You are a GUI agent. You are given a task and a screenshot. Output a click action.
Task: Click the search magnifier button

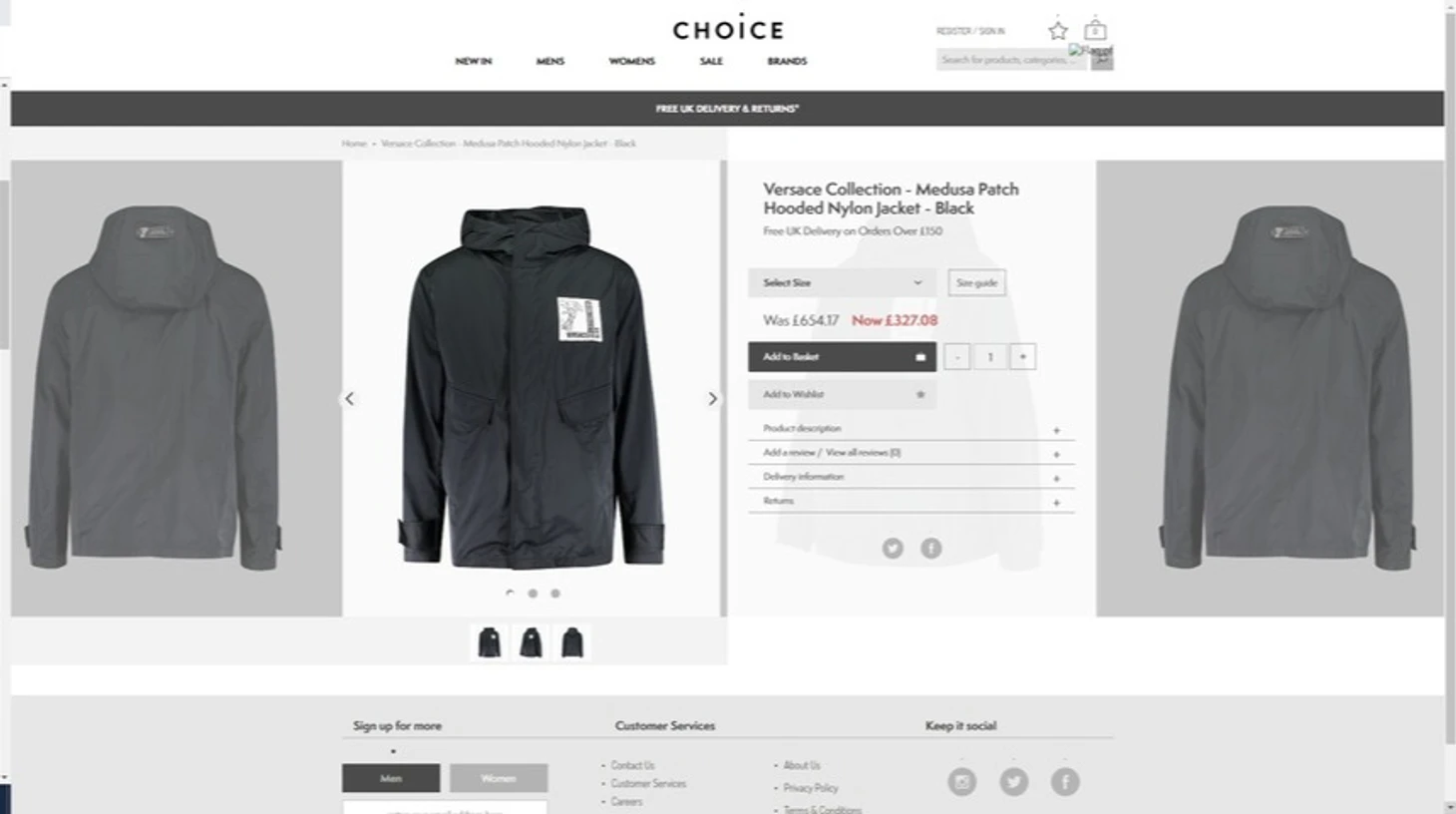coord(1102,60)
